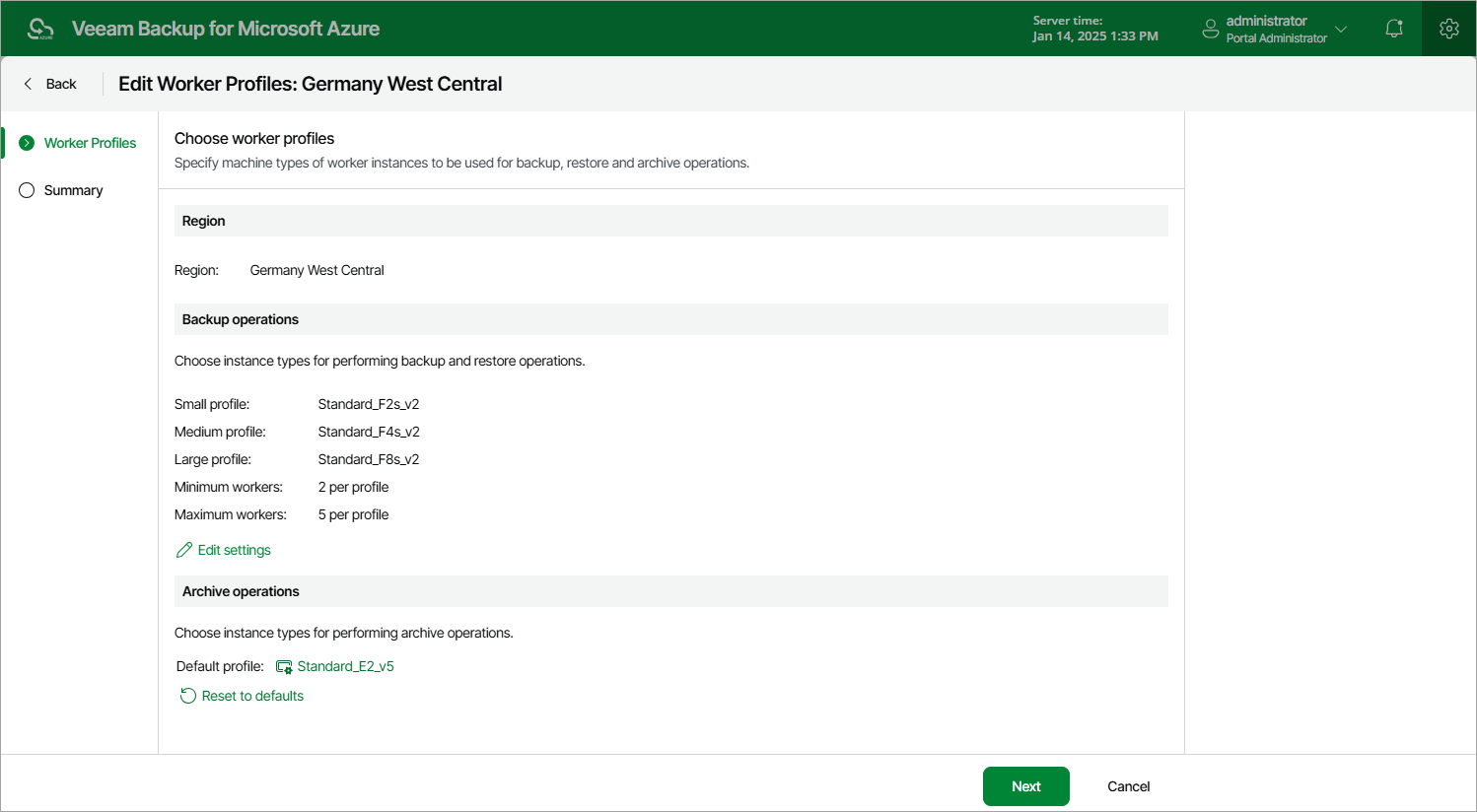The image size is (1477, 812).
Task: Click the administrator username text
Action: coord(1267,21)
